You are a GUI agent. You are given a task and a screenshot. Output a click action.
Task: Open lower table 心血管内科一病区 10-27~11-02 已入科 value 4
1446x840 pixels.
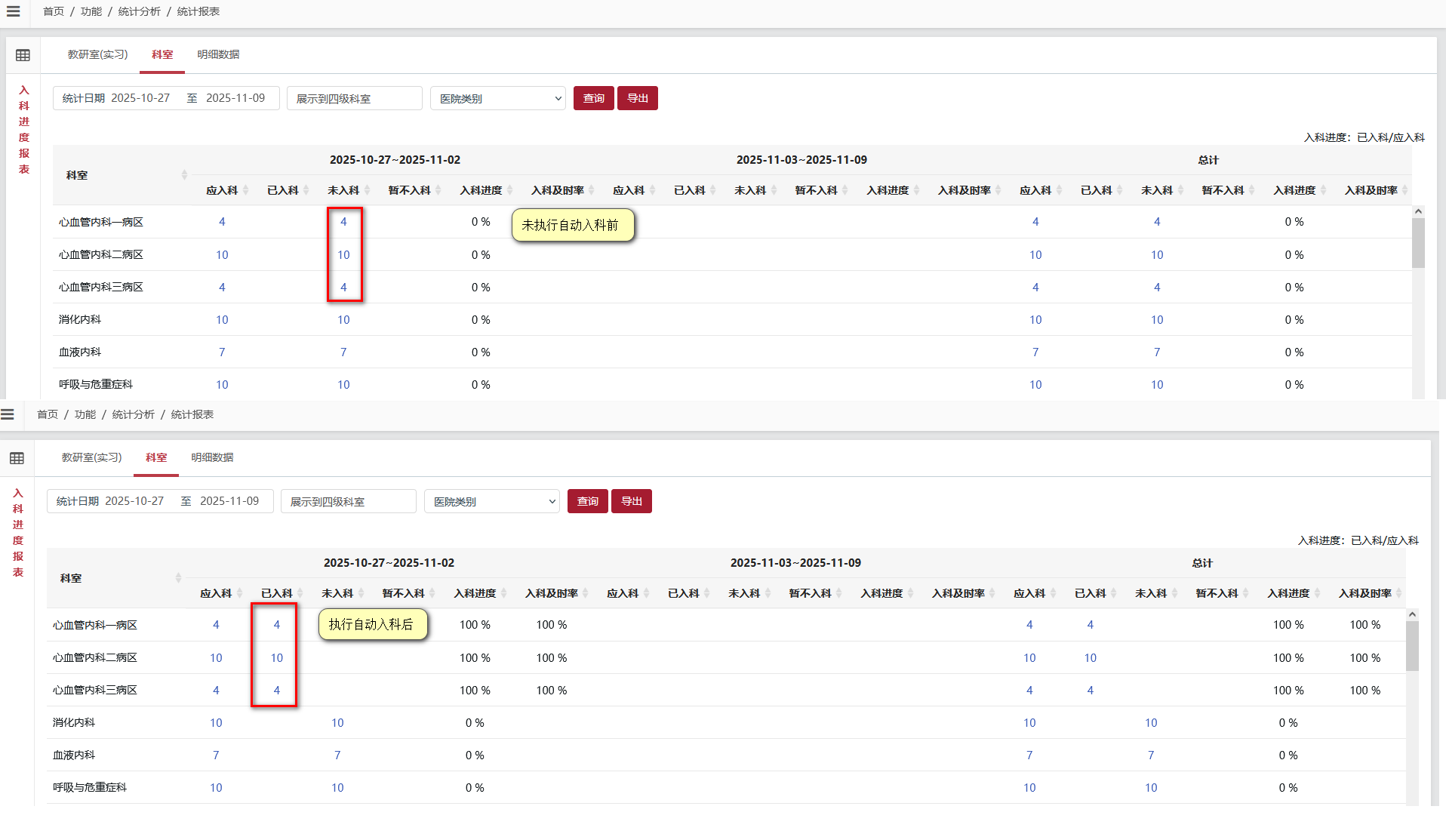277,625
